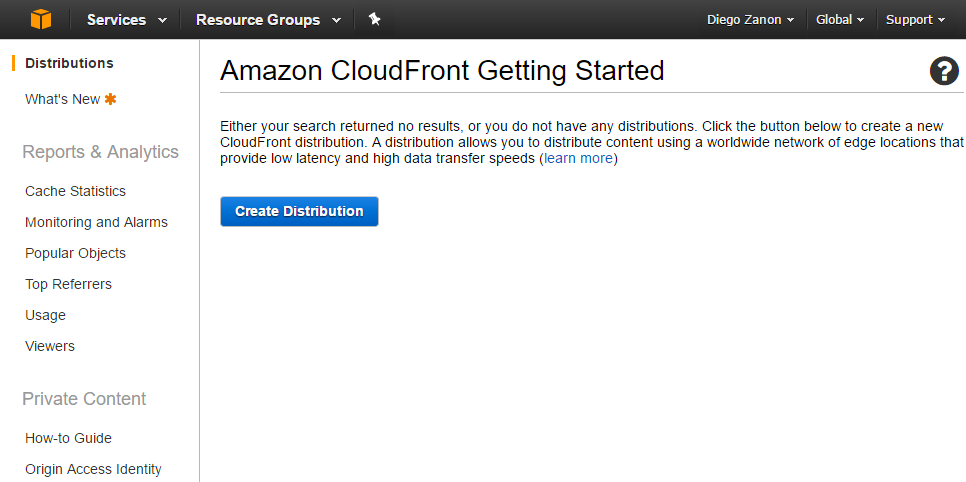The width and height of the screenshot is (966, 482).
Task: Click the Create Distribution button
Action: 299,211
